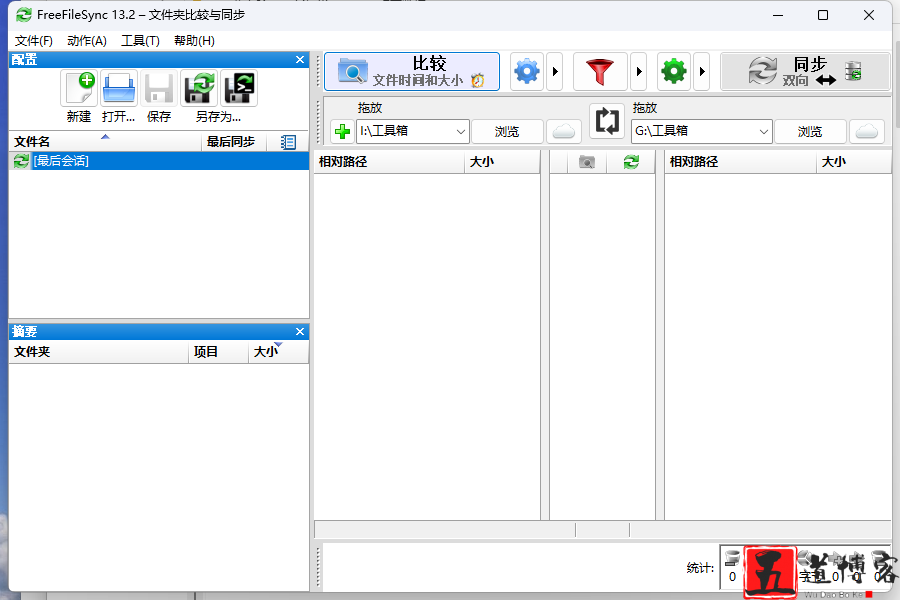Click the New configuration icon
The image size is (900, 600).
pyautogui.click(x=79, y=88)
